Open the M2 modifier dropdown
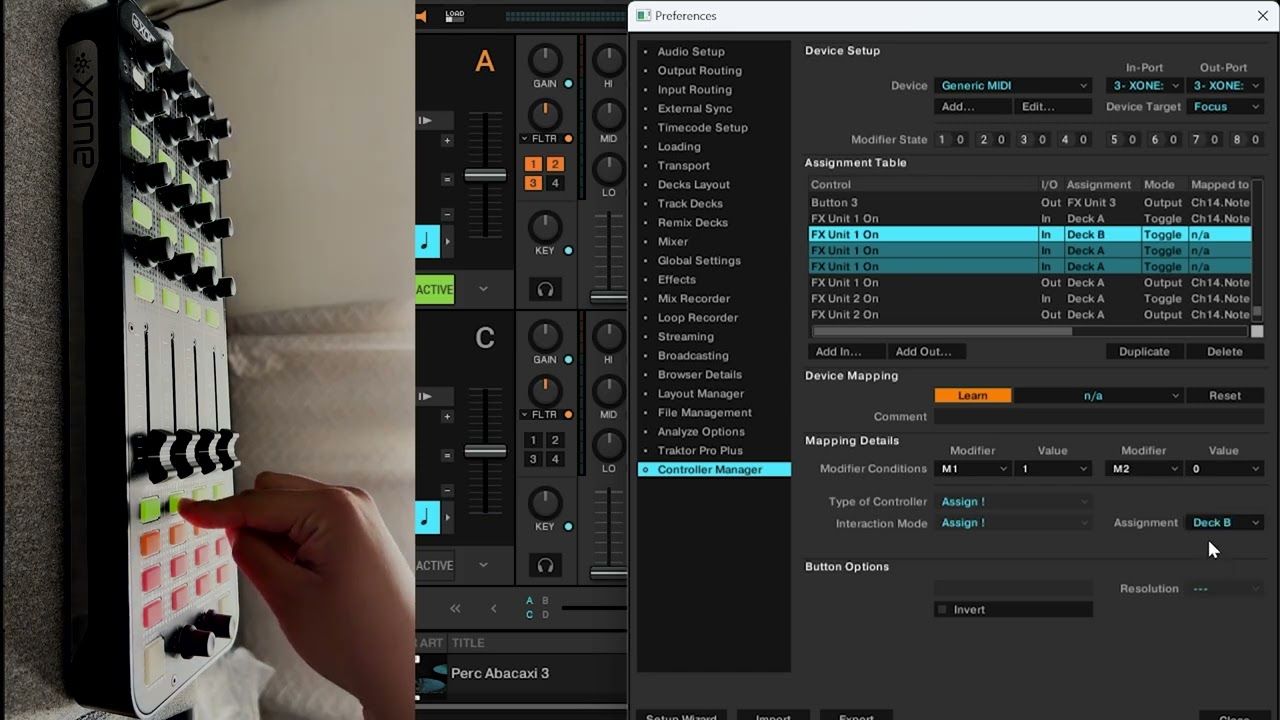 1146,469
